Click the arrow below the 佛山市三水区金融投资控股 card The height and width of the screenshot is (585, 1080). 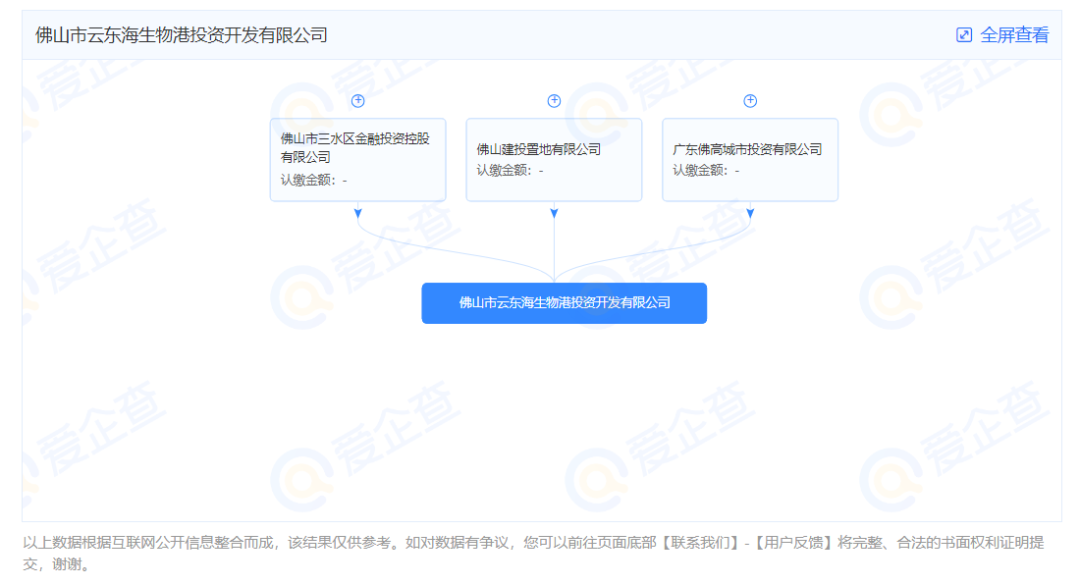coord(358,213)
